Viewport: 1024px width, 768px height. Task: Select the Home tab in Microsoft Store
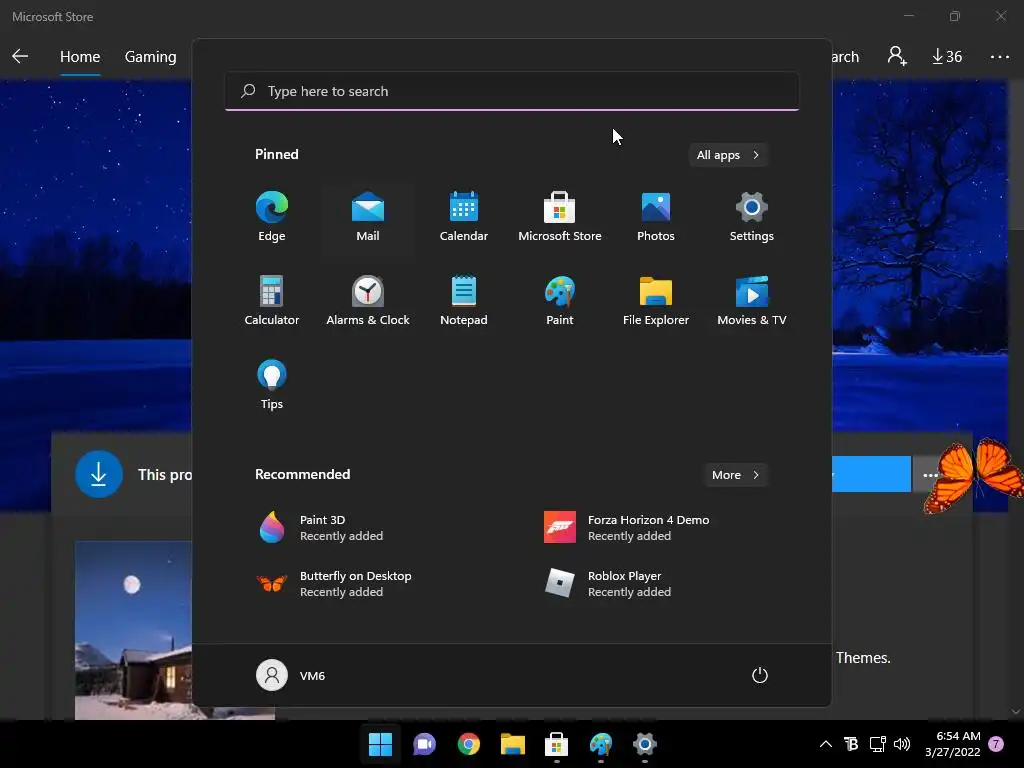pos(80,57)
